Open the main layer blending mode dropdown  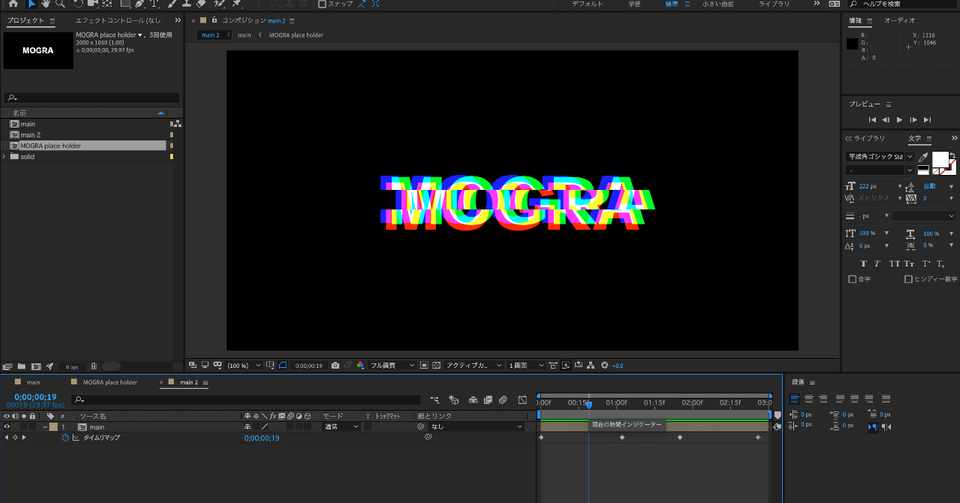pos(341,427)
